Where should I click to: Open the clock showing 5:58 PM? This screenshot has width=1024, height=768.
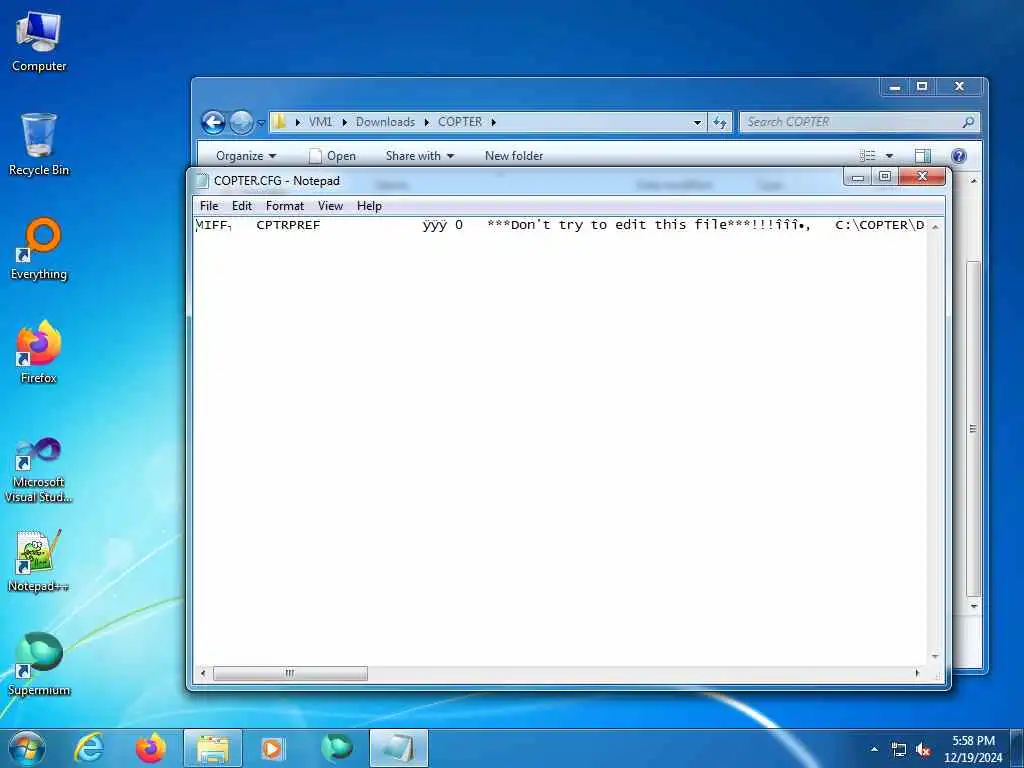point(973,749)
